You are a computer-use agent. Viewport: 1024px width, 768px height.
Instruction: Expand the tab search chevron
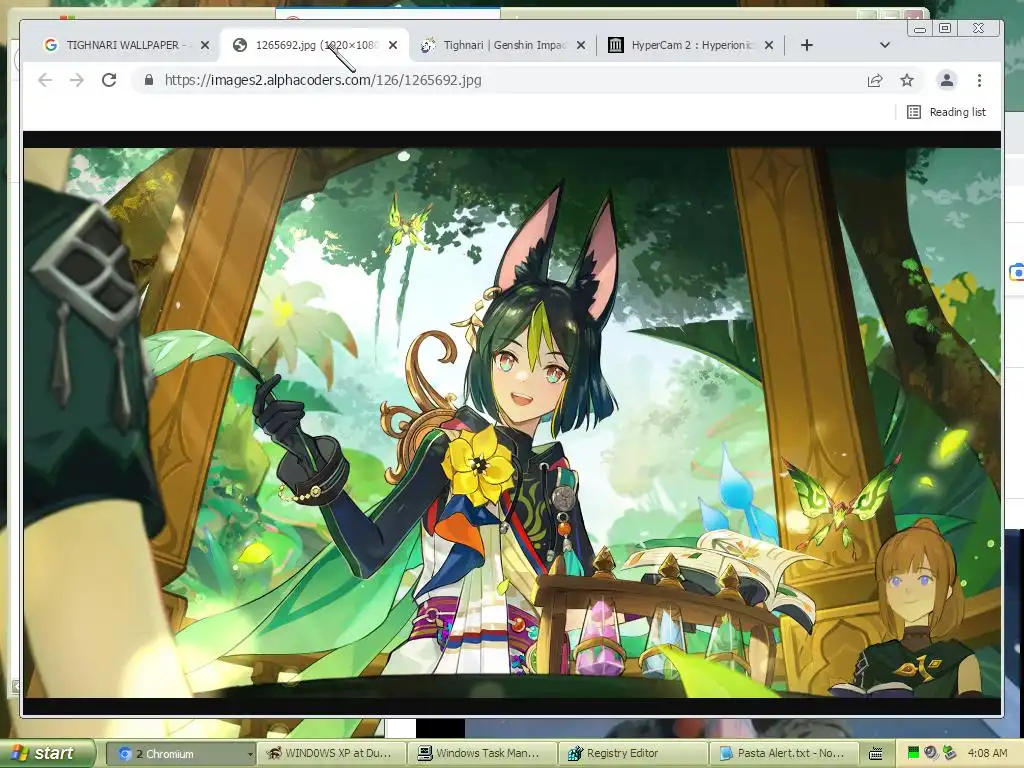pos(885,45)
